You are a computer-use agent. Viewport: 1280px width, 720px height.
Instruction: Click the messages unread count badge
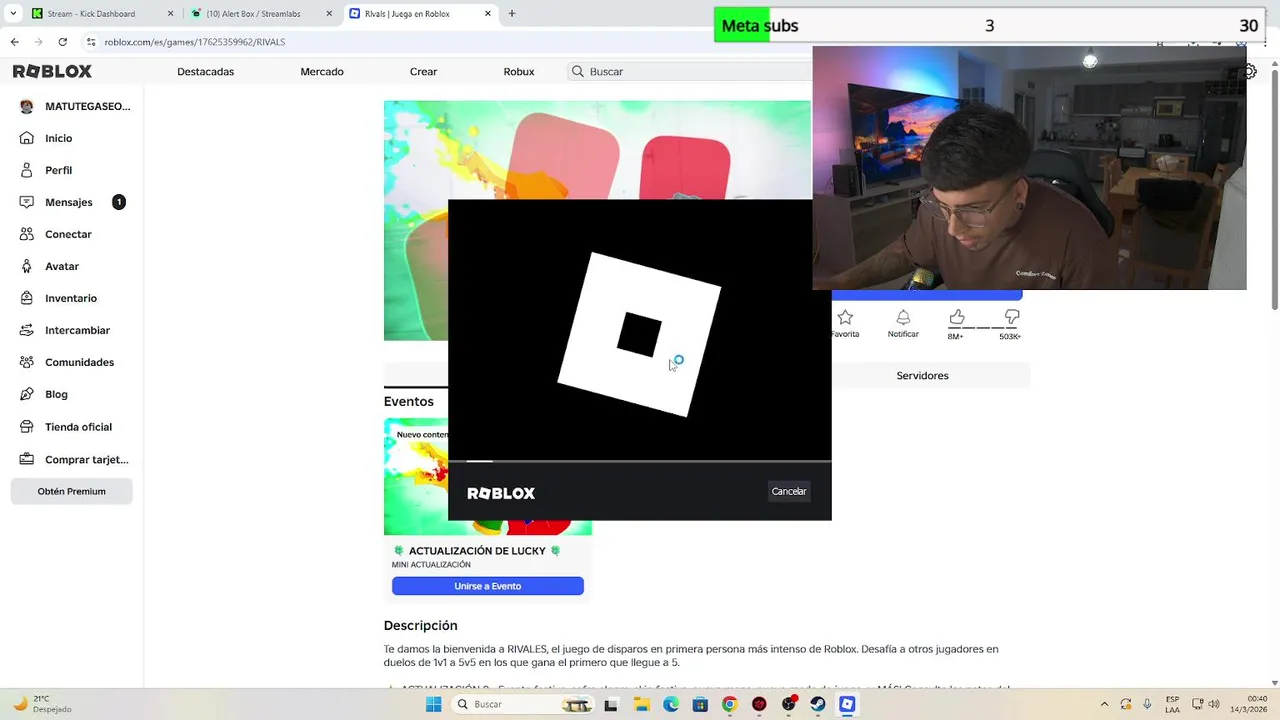(119, 202)
